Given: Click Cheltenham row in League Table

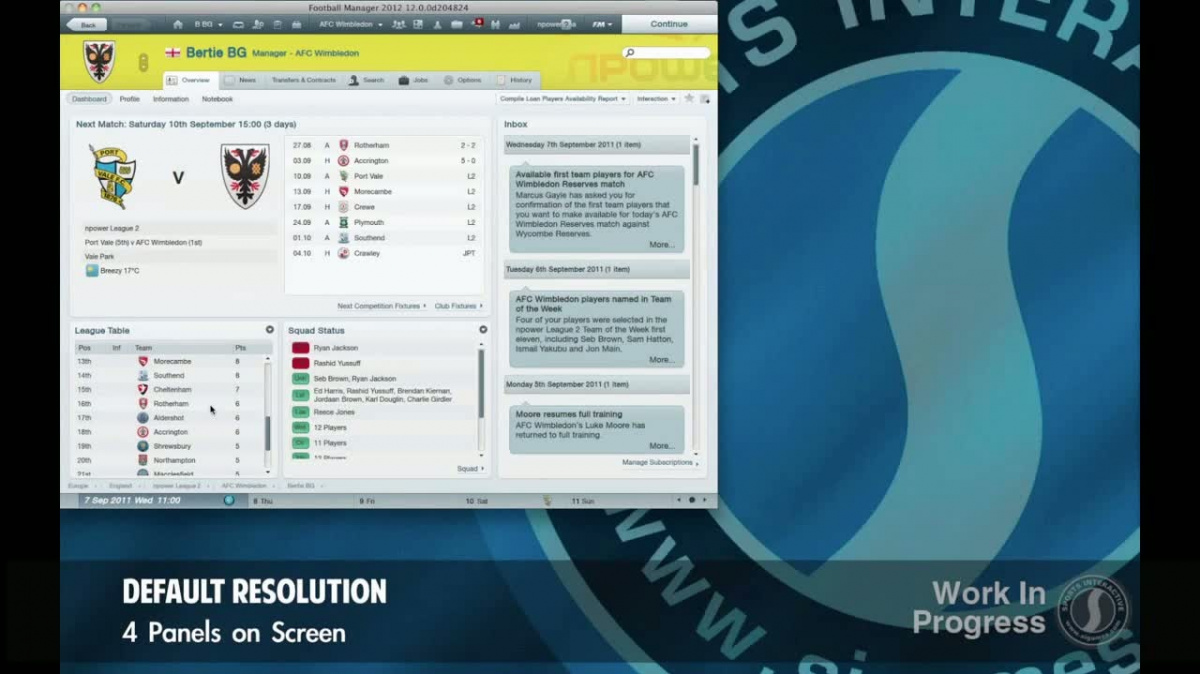Looking at the screenshot, I should pos(172,390).
